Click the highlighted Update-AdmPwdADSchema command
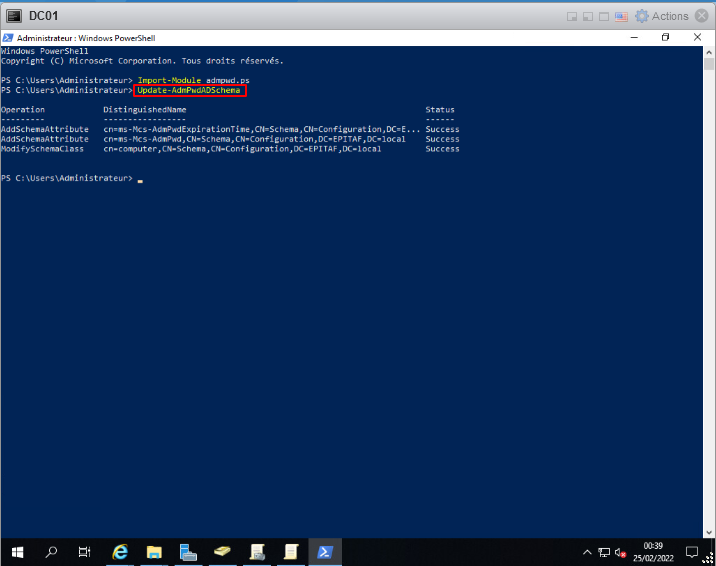Viewport: 716px width, 566px height. click(189, 90)
